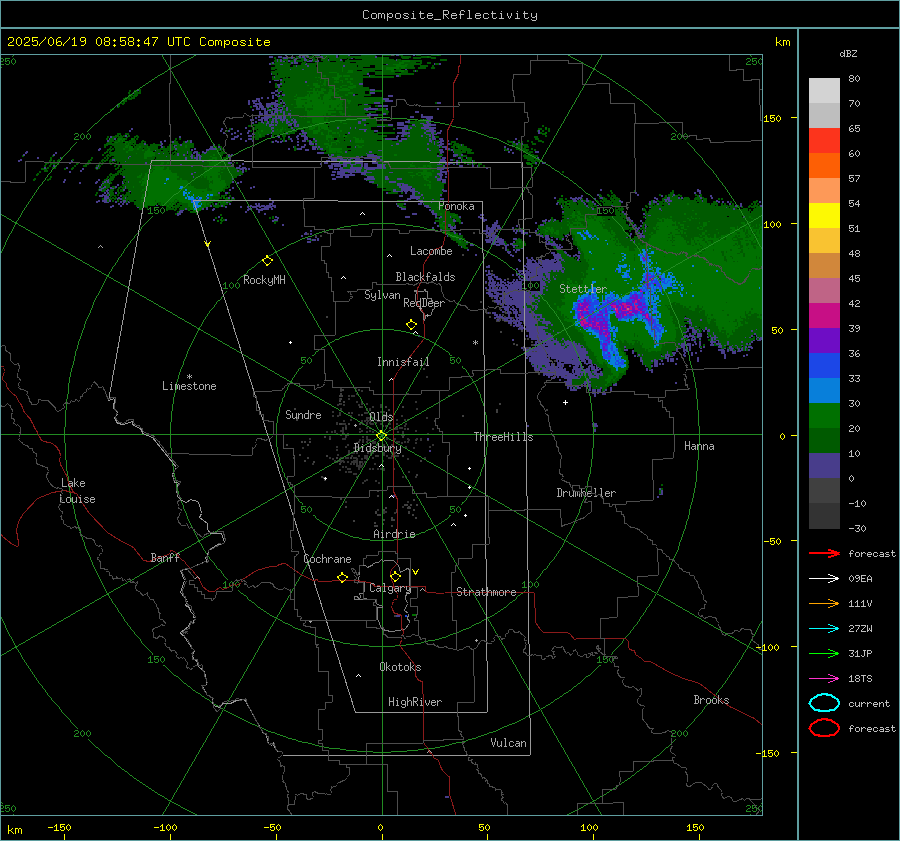Click the yellow diamond marker near RockyMH
The height and width of the screenshot is (841, 900).
pyautogui.click(x=267, y=261)
